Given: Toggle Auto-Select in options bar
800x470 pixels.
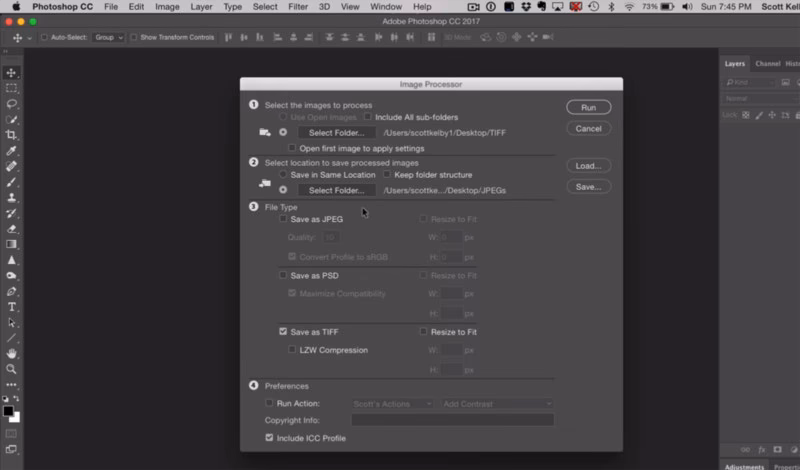Looking at the screenshot, I should [44, 37].
